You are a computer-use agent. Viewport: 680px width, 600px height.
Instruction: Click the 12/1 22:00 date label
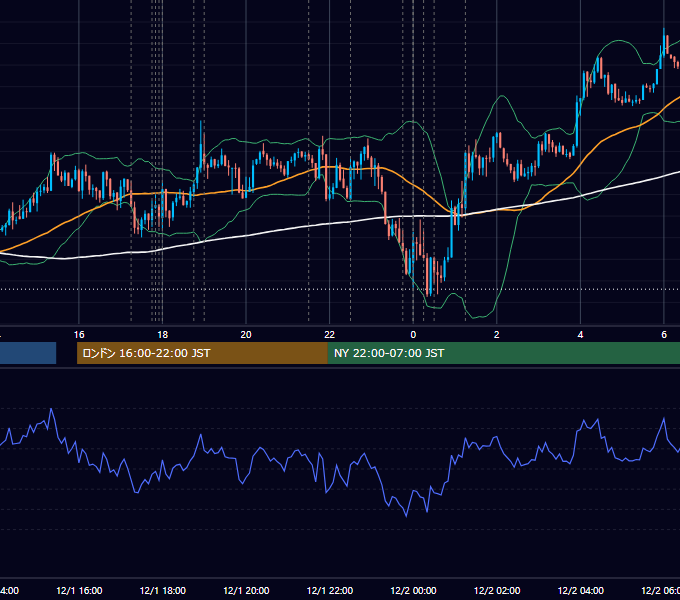coord(330,590)
